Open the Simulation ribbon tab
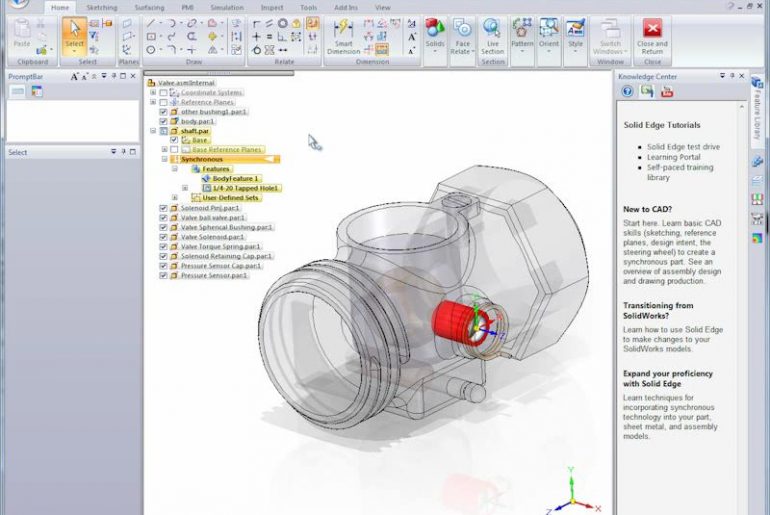Image resolution: width=770 pixels, height=515 pixels. (x=226, y=7)
